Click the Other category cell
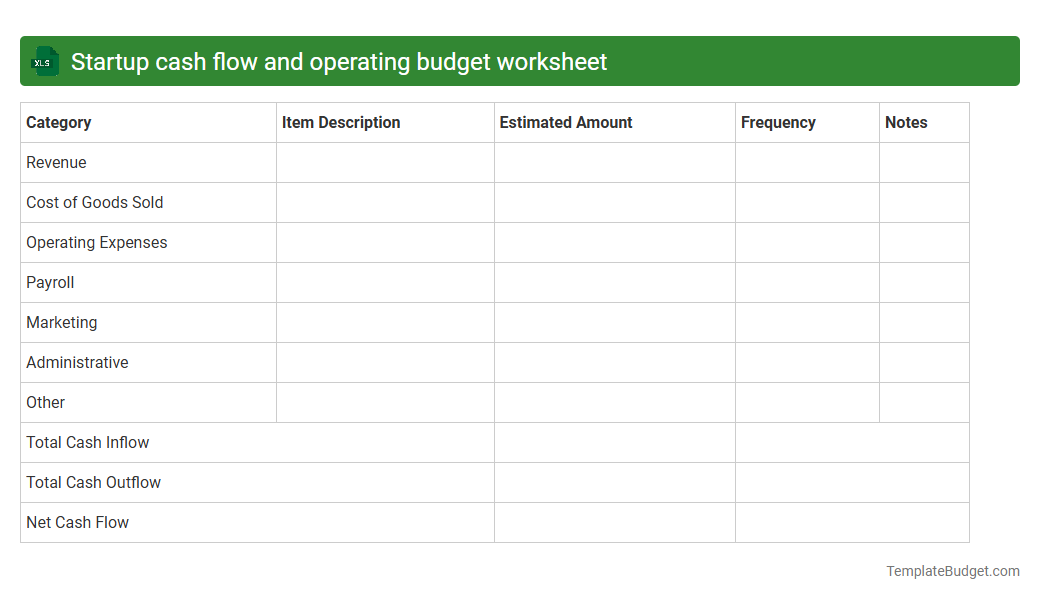1040x600 pixels. point(45,402)
